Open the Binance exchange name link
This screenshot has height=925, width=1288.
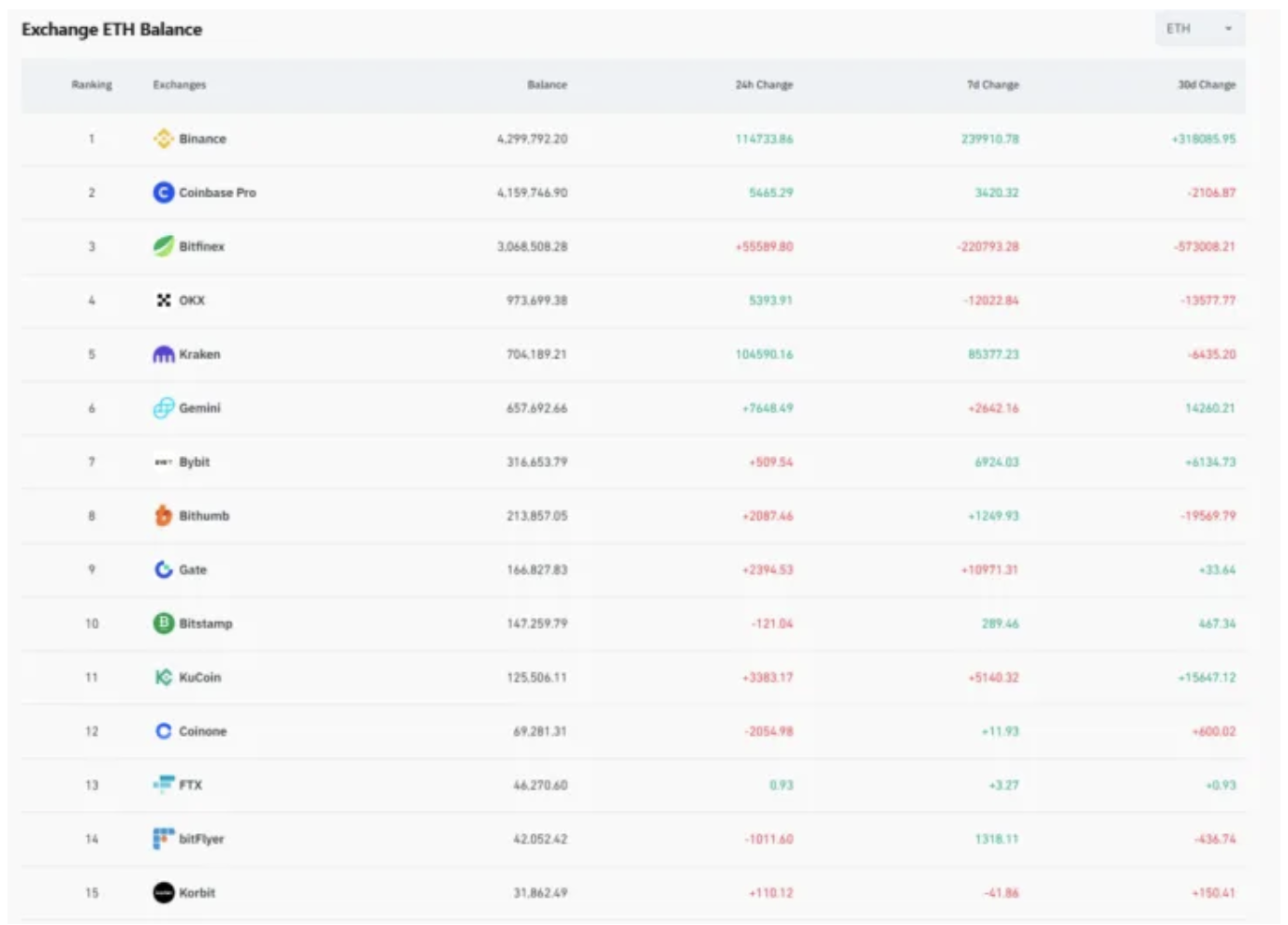203,139
